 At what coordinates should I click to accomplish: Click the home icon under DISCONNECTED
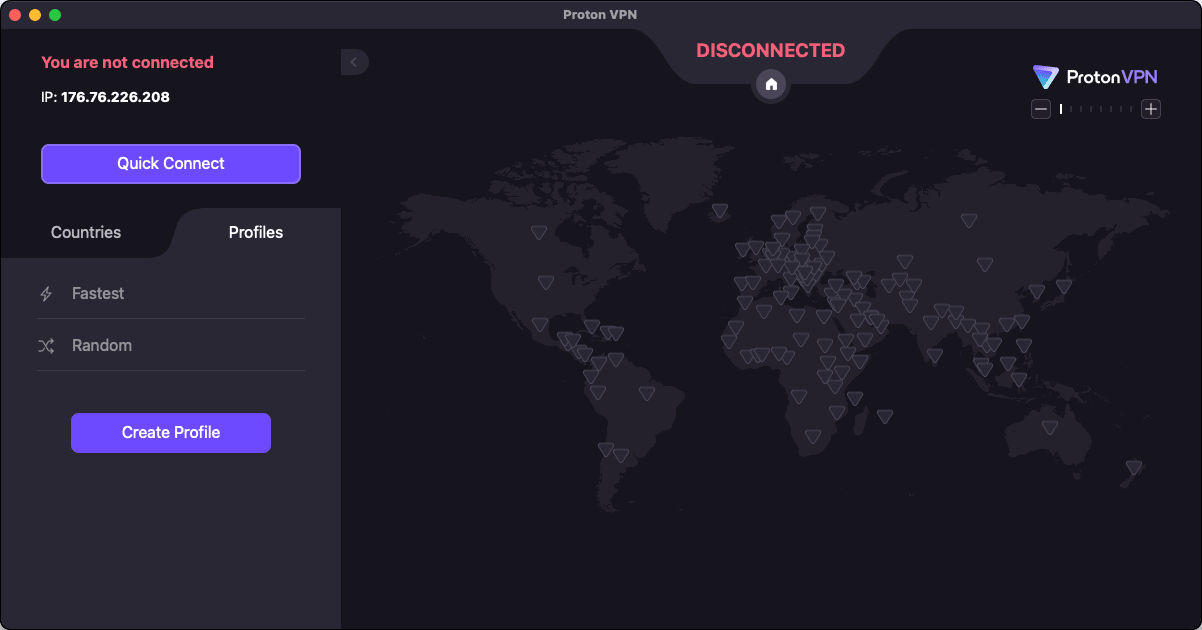coord(771,85)
